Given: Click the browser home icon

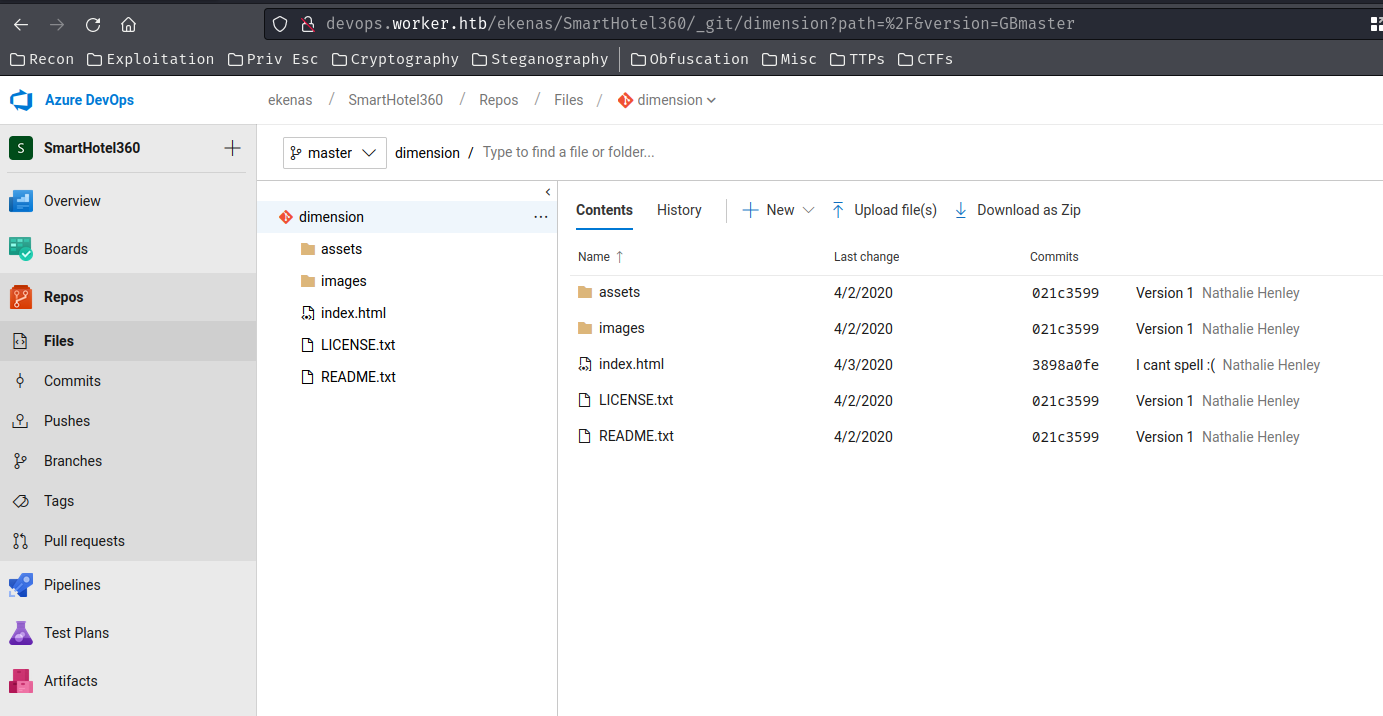Looking at the screenshot, I should click(128, 24).
